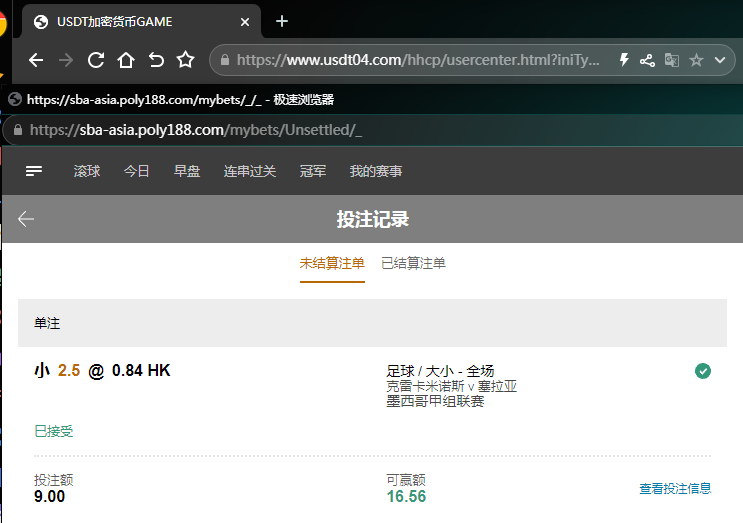Close the USDT加密货币GAME tab
Image resolution: width=743 pixels, height=523 pixels.
246,21
